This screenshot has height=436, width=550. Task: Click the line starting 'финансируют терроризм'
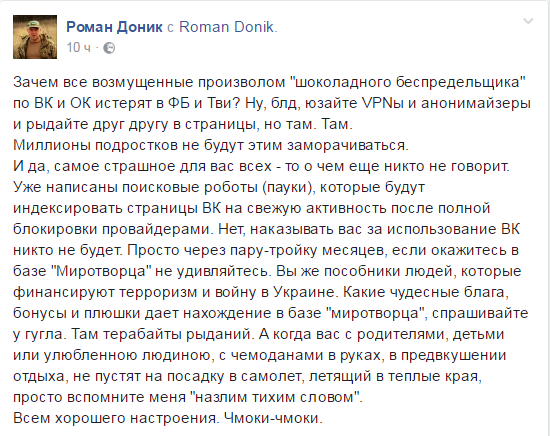coord(261,292)
